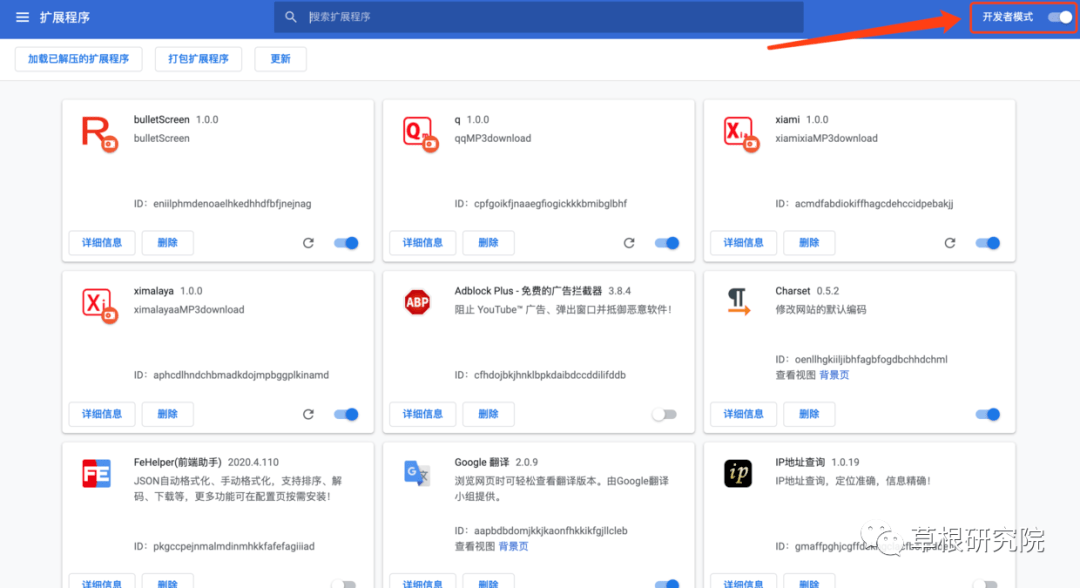Click the description text "xiamixiaMP3download"
The width and height of the screenshot is (1080, 588).
coord(827,138)
